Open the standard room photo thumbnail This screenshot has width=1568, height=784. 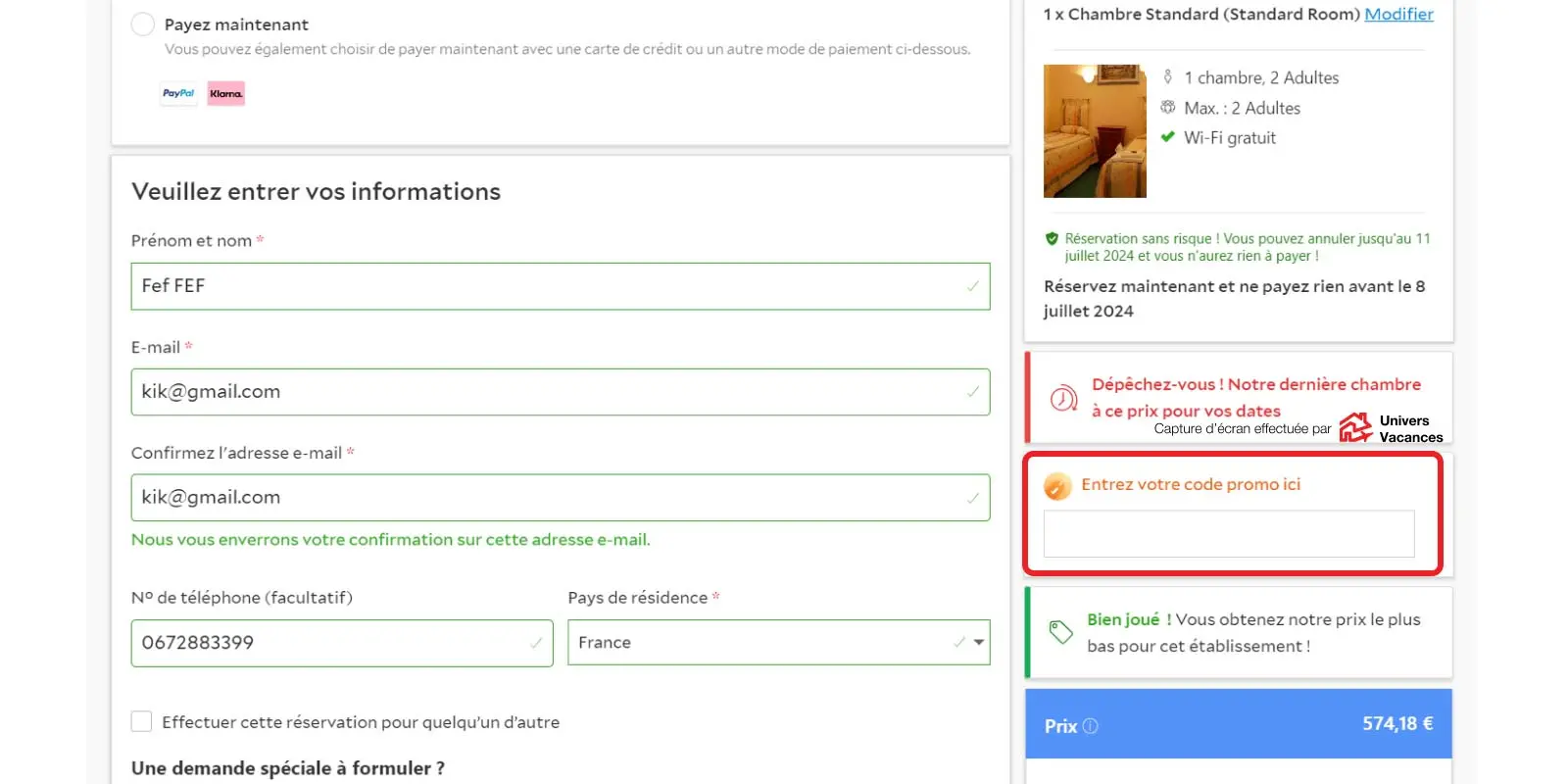pyautogui.click(x=1095, y=131)
